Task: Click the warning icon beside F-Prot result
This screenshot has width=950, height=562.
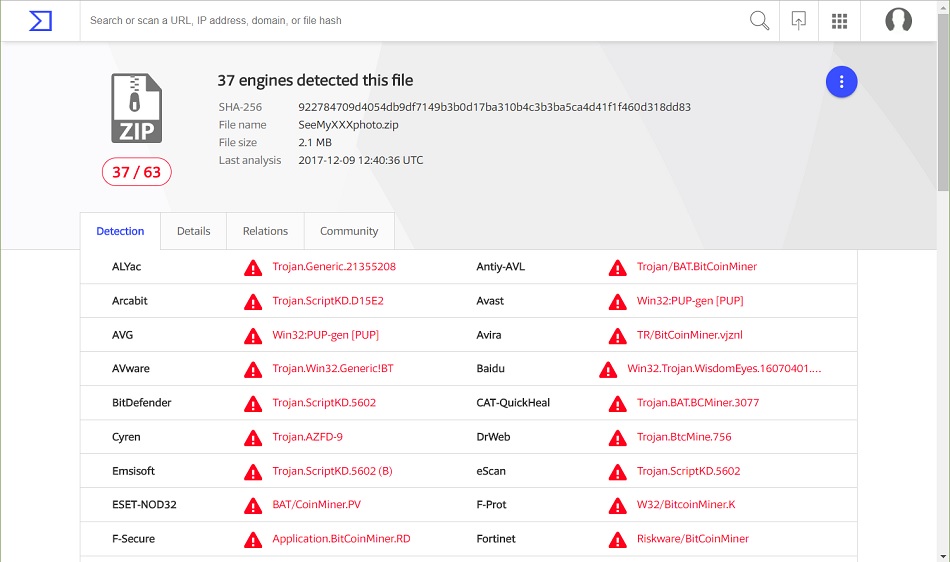Action: 617,506
